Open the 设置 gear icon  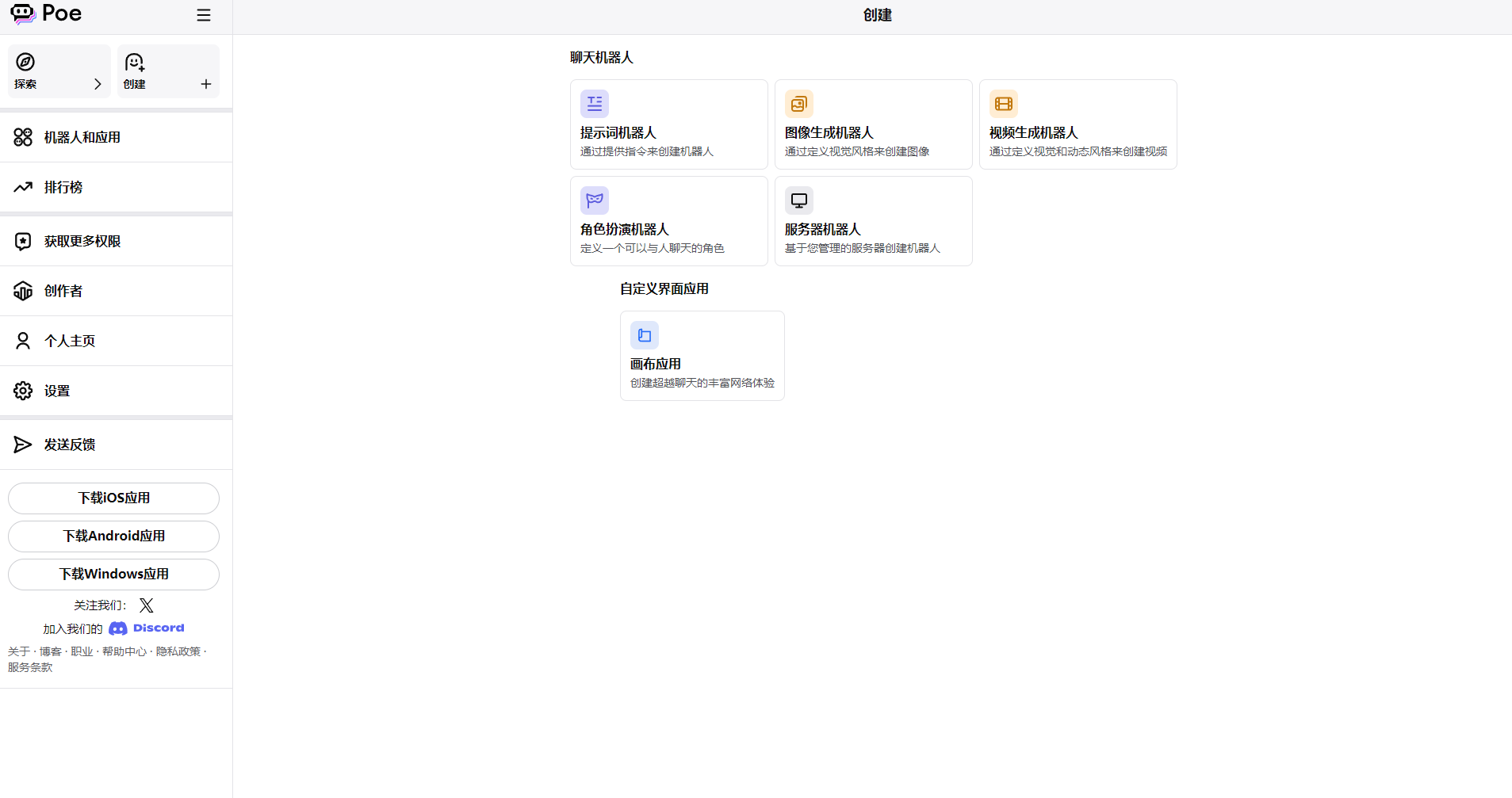22,390
